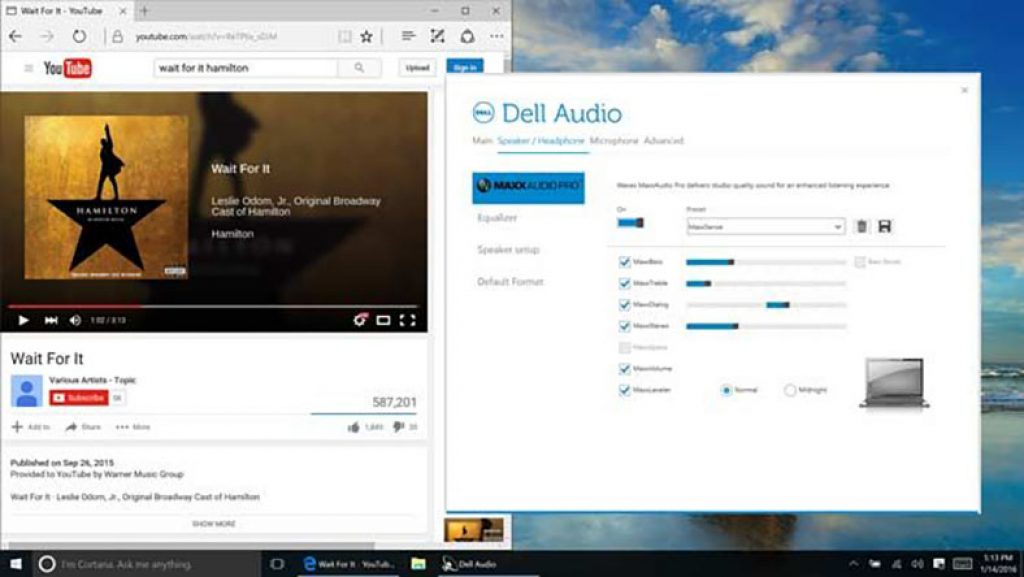Subscribe to Various Artists - Topic
1024x577 pixels.
pyautogui.click(x=78, y=398)
